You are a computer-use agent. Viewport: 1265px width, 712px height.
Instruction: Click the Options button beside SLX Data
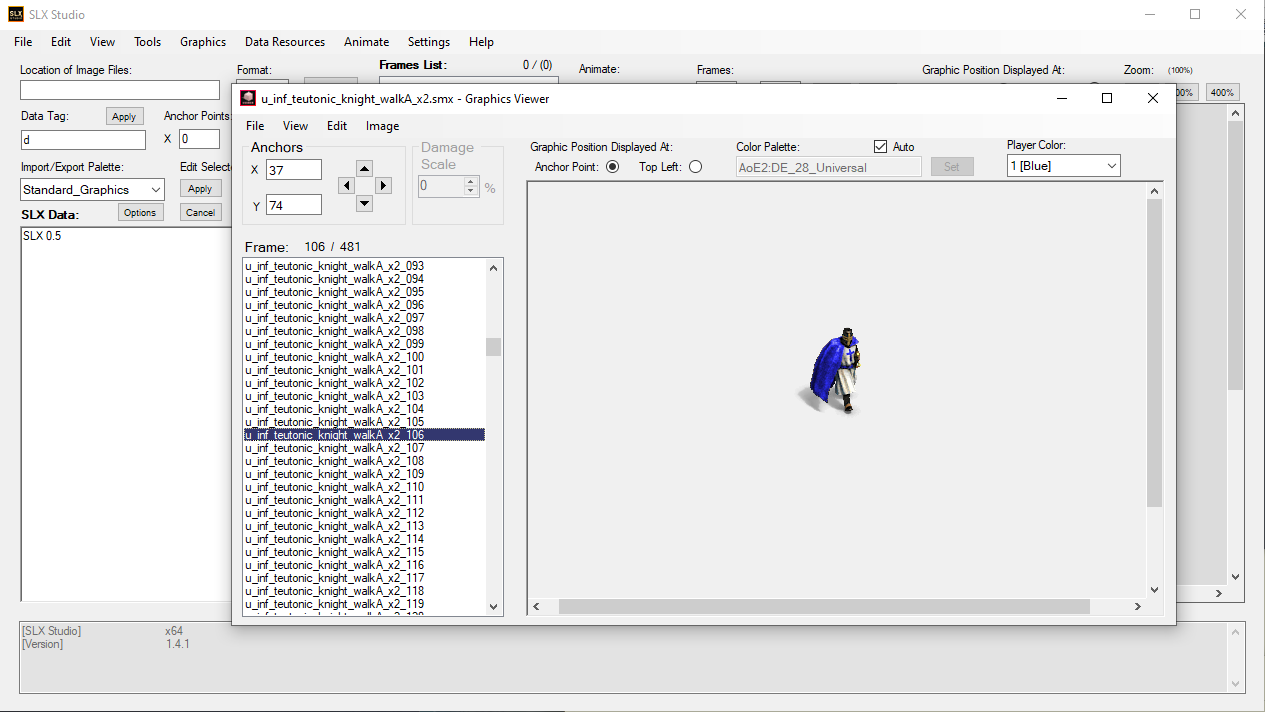[x=140, y=212]
